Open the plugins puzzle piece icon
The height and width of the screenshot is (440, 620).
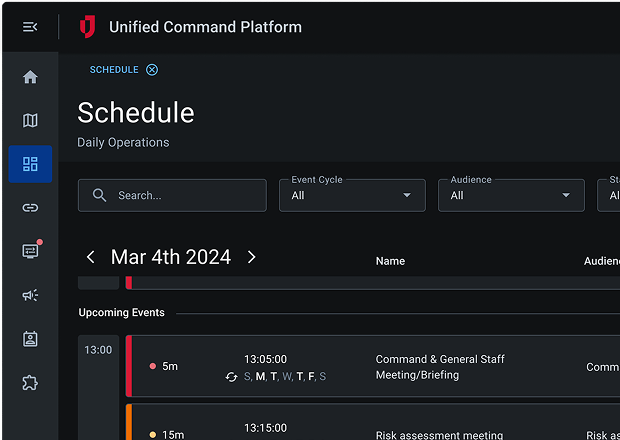pos(30,383)
